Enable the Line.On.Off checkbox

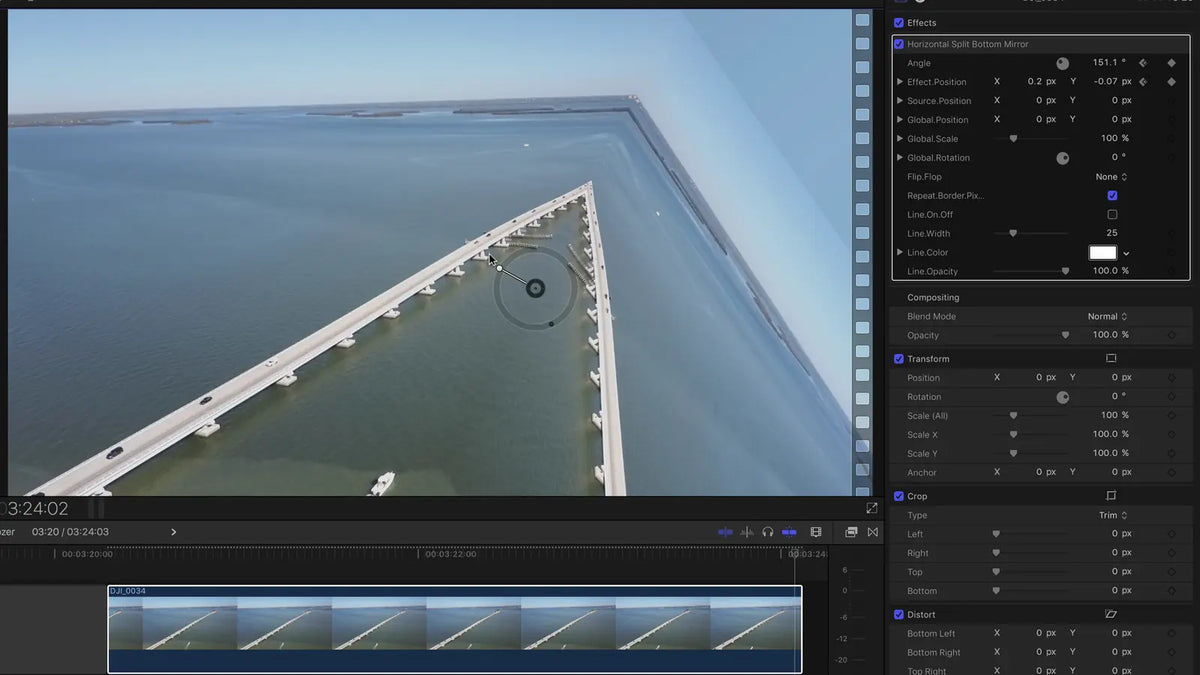coord(1112,215)
